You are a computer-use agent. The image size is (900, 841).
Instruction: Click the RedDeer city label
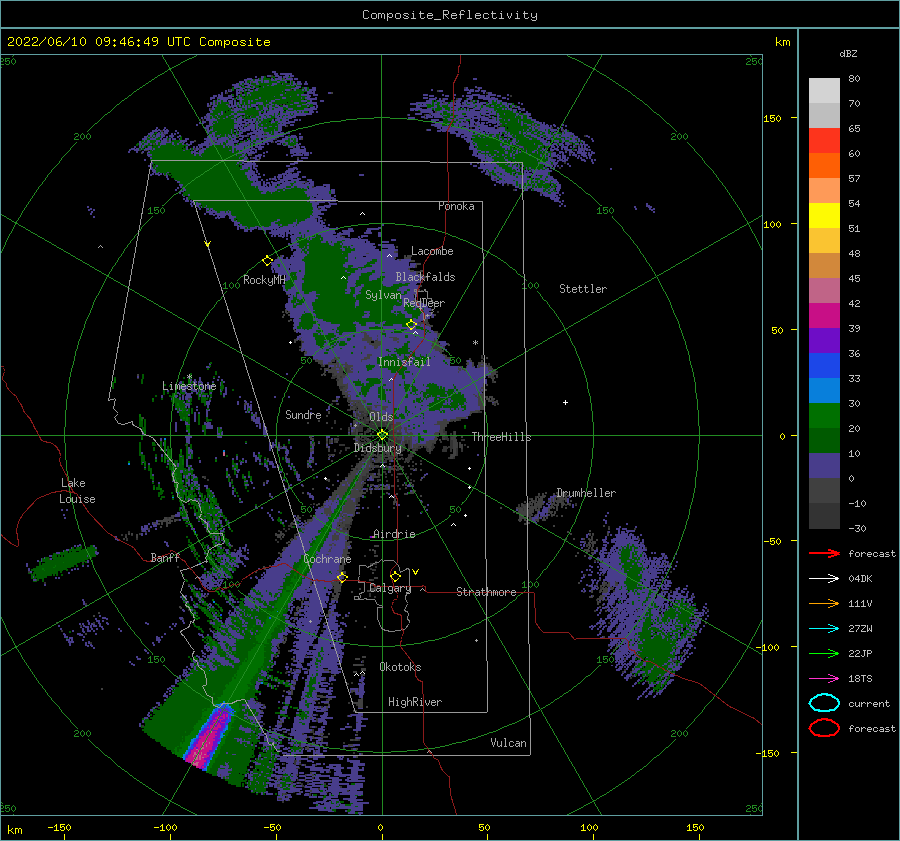424,303
